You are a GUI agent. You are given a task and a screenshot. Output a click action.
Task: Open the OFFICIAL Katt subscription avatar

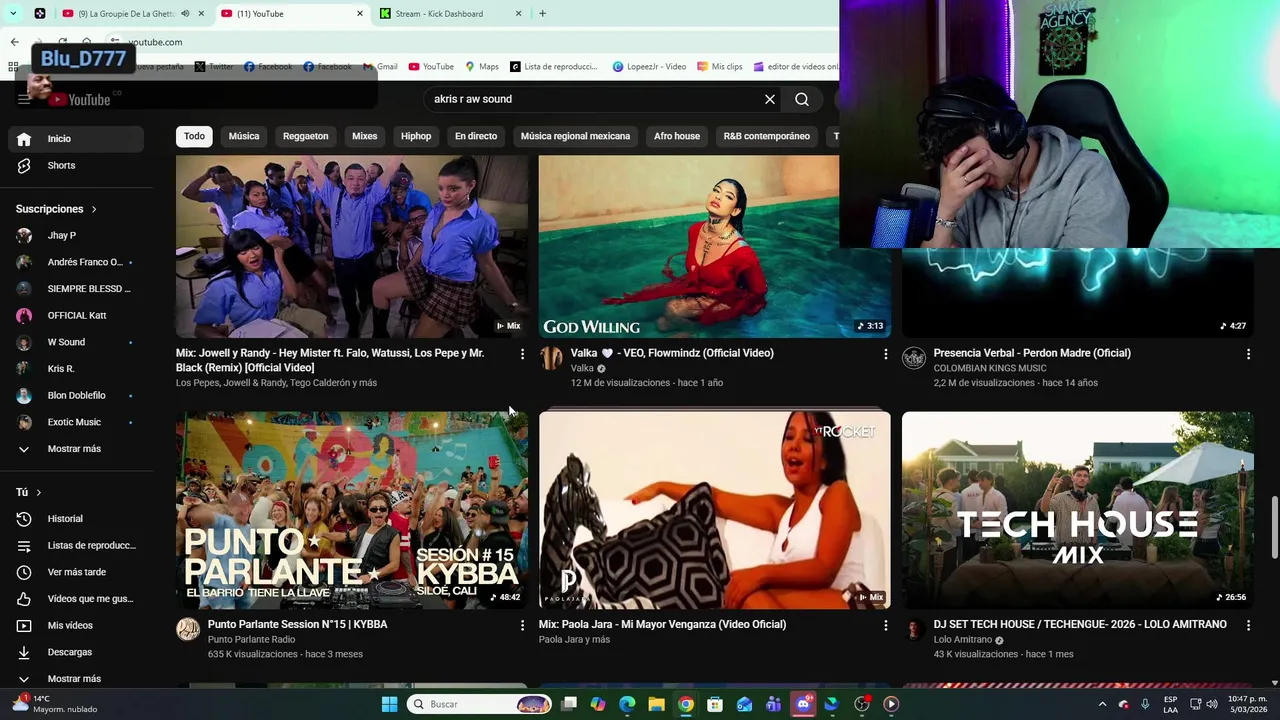point(24,316)
